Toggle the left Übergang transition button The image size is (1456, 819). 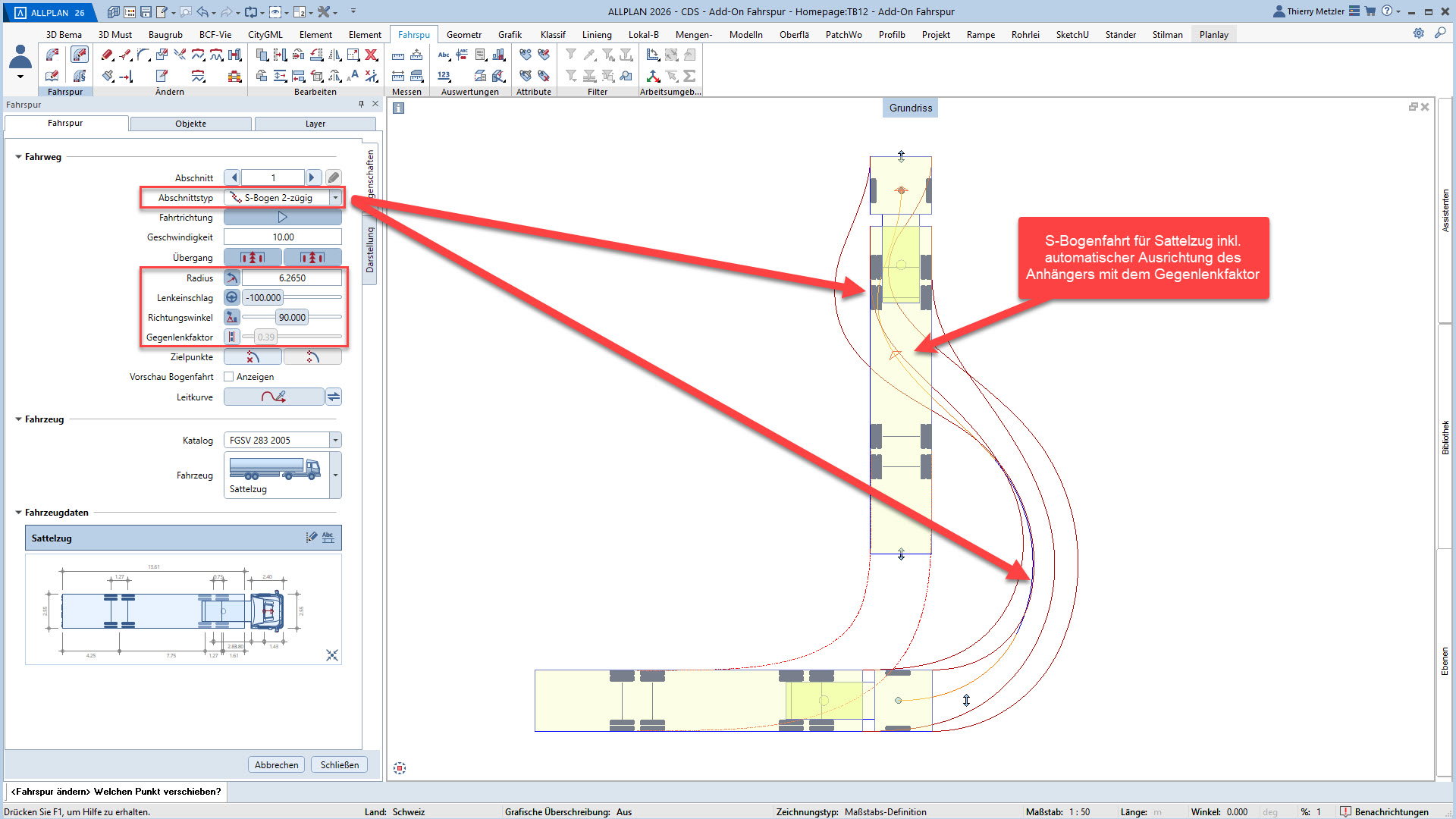(253, 258)
